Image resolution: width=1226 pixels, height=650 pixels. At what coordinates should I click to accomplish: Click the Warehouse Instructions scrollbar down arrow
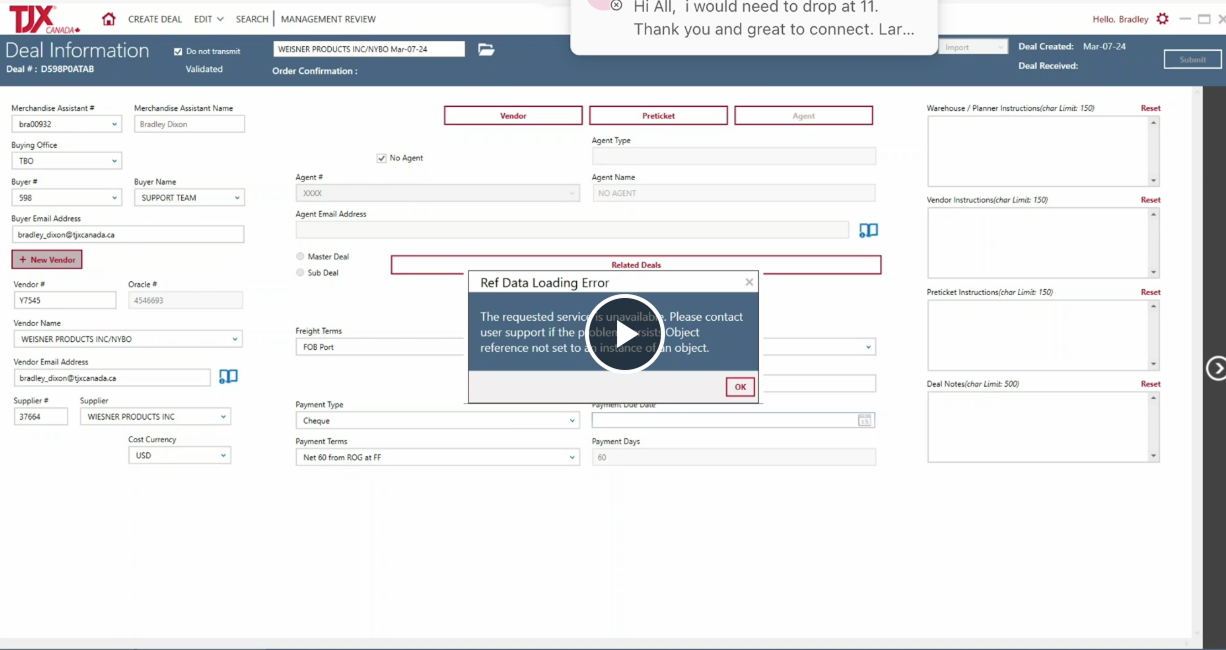coord(1153,181)
